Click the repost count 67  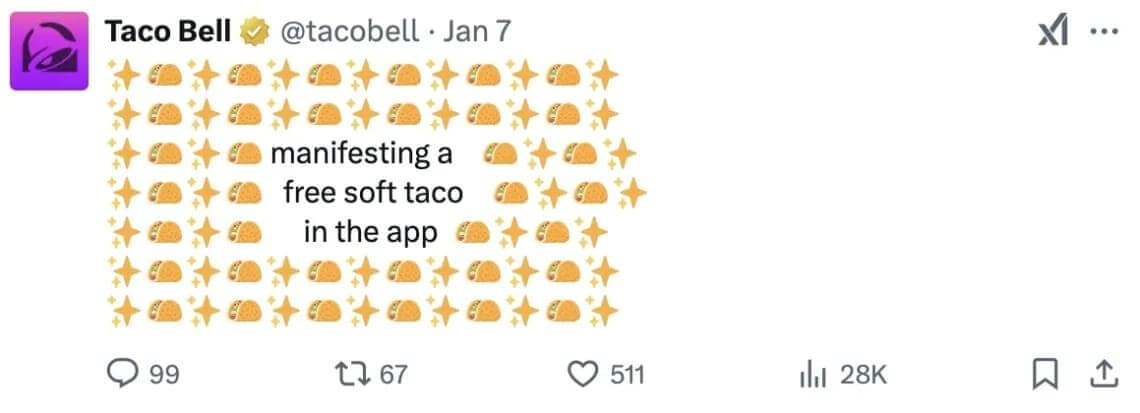click(x=395, y=375)
